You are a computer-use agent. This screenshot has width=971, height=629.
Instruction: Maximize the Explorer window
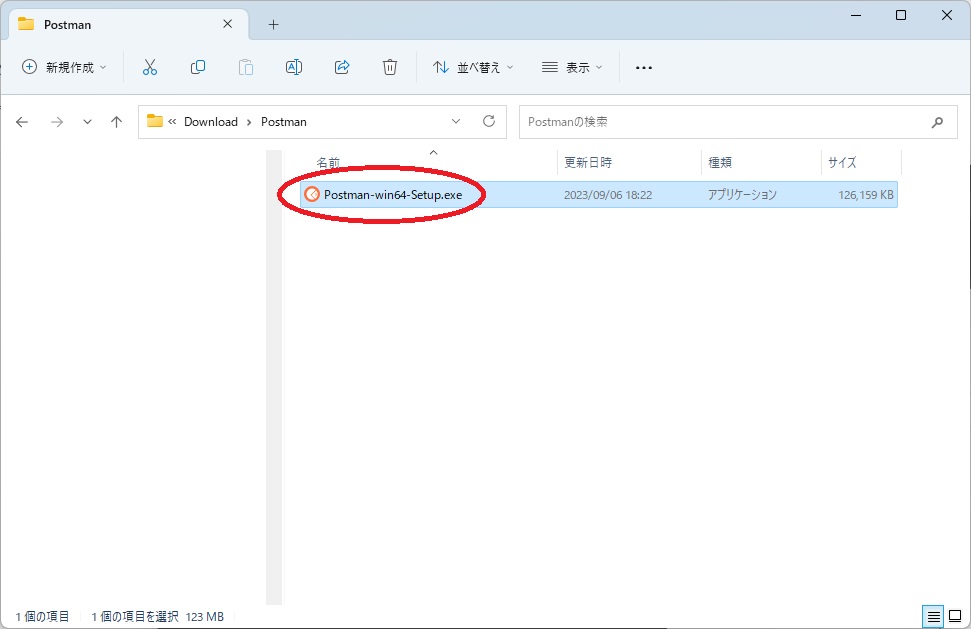[901, 15]
